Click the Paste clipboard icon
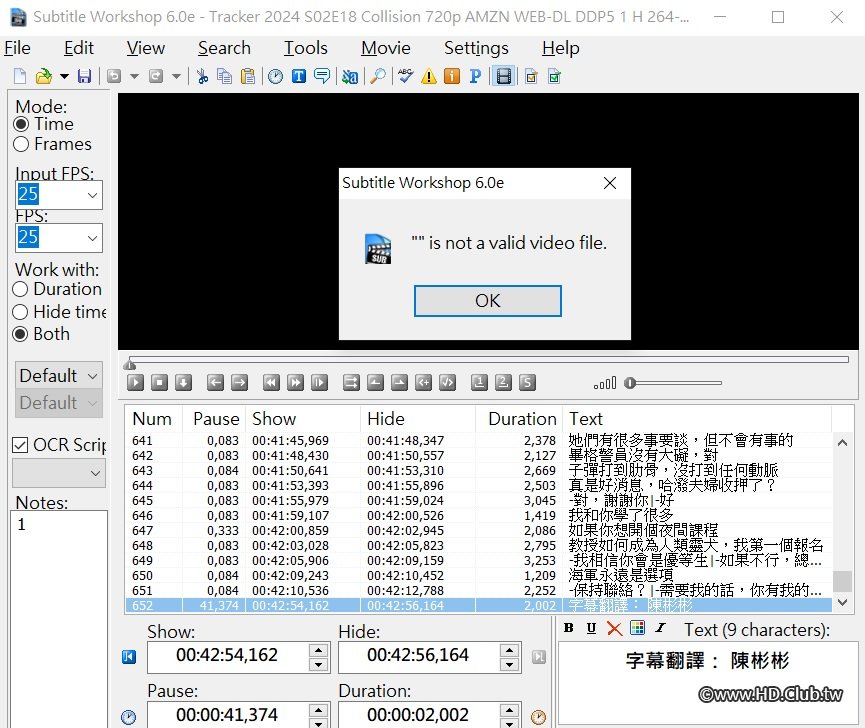Viewport: 865px width, 728px height. click(248, 76)
